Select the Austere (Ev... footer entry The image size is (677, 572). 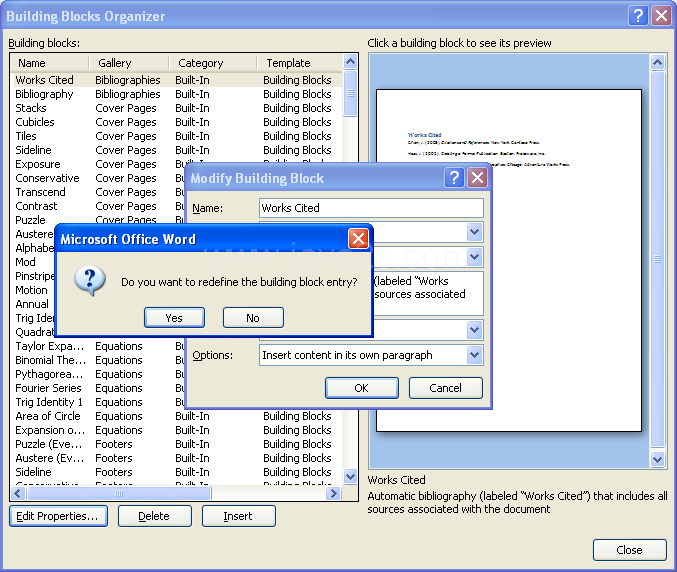point(176,458)
